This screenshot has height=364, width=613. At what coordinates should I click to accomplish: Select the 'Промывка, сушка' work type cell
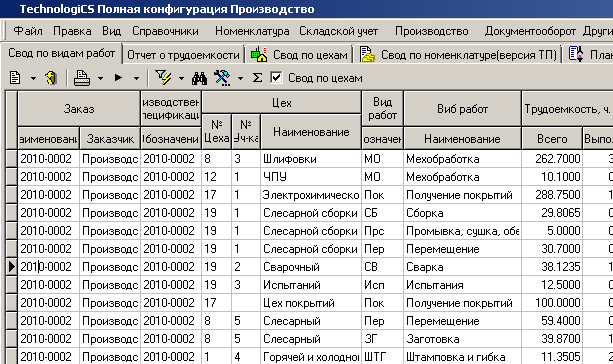tap(462, 231)
